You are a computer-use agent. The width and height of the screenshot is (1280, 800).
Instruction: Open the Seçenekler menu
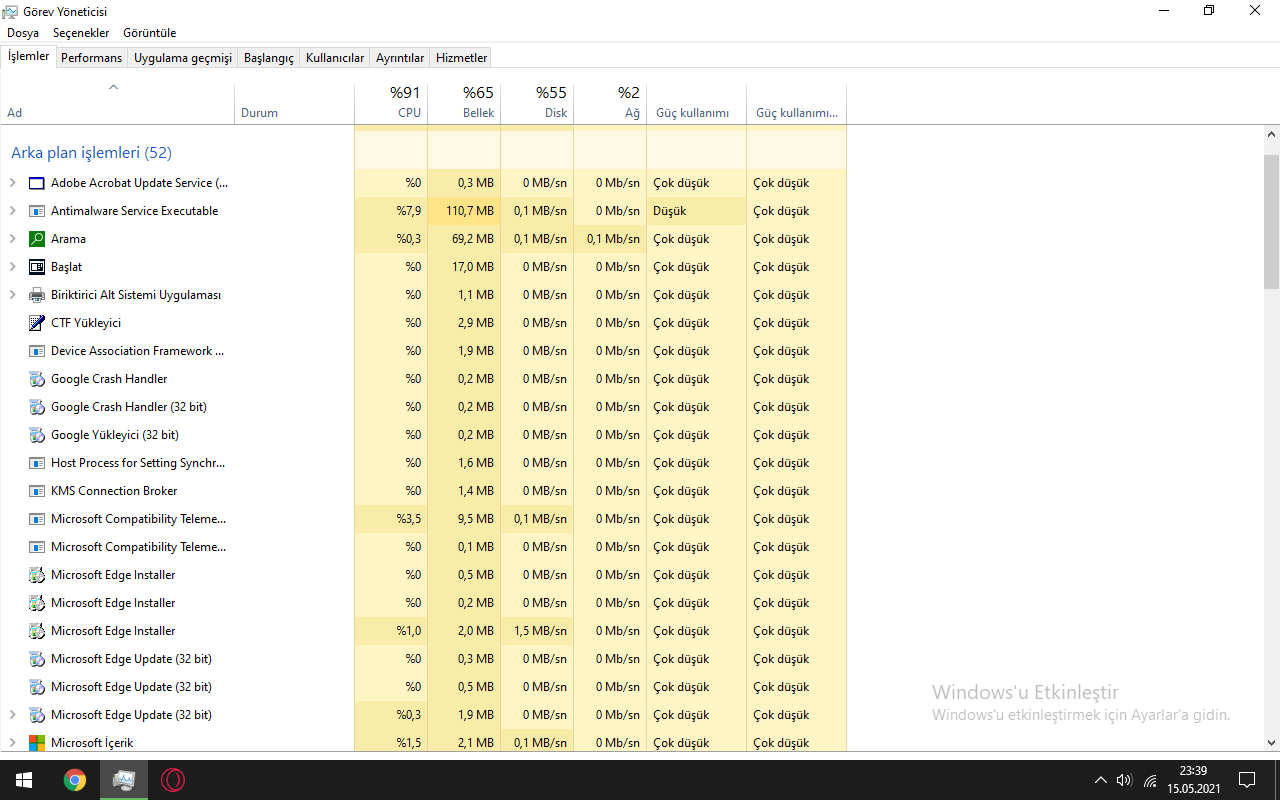coord(81,33)
